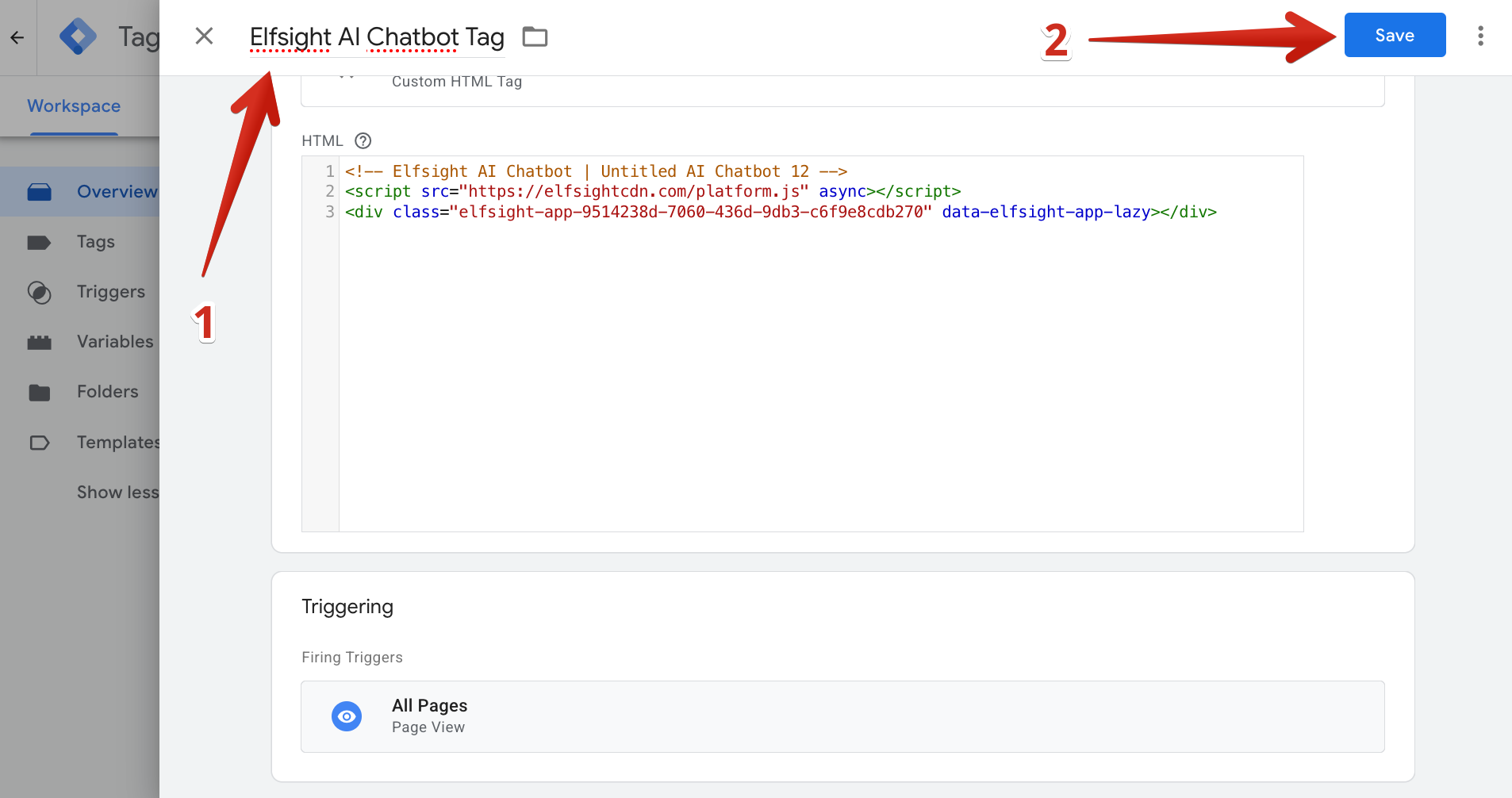Click the Page View trigger type text

pos(428,727)
